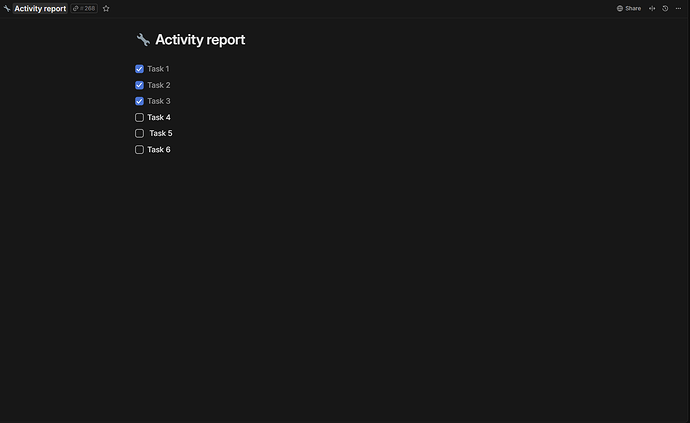690x423 pixels.
Task: Check the Task 6 checkbox
Action: point(139,150)
